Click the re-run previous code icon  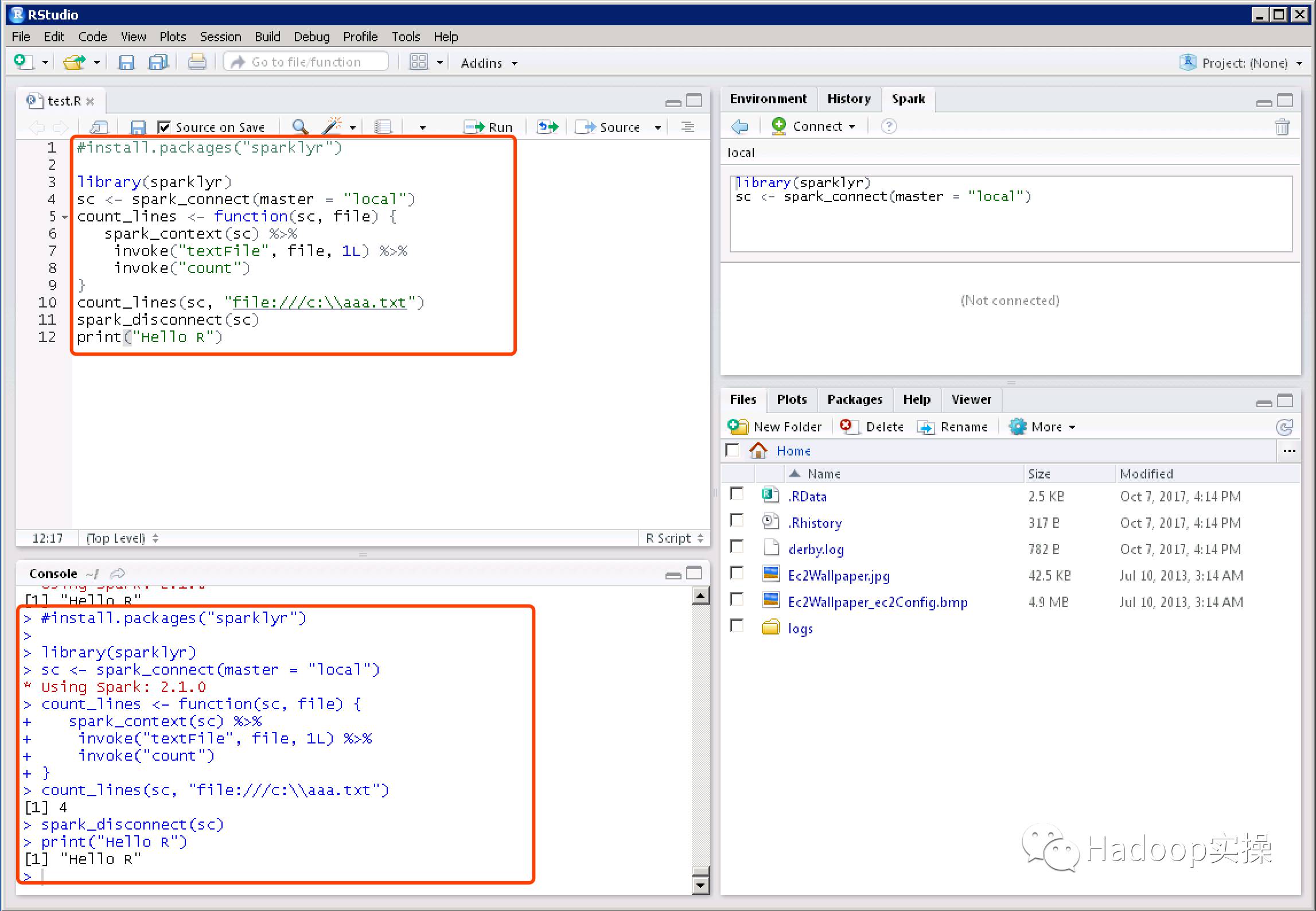click(x=547, y=127)
